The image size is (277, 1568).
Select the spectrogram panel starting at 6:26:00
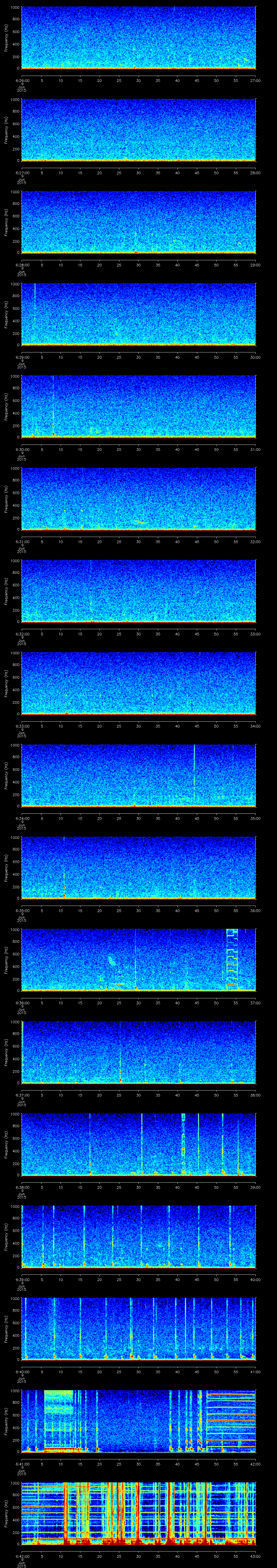tap(138, 38)
